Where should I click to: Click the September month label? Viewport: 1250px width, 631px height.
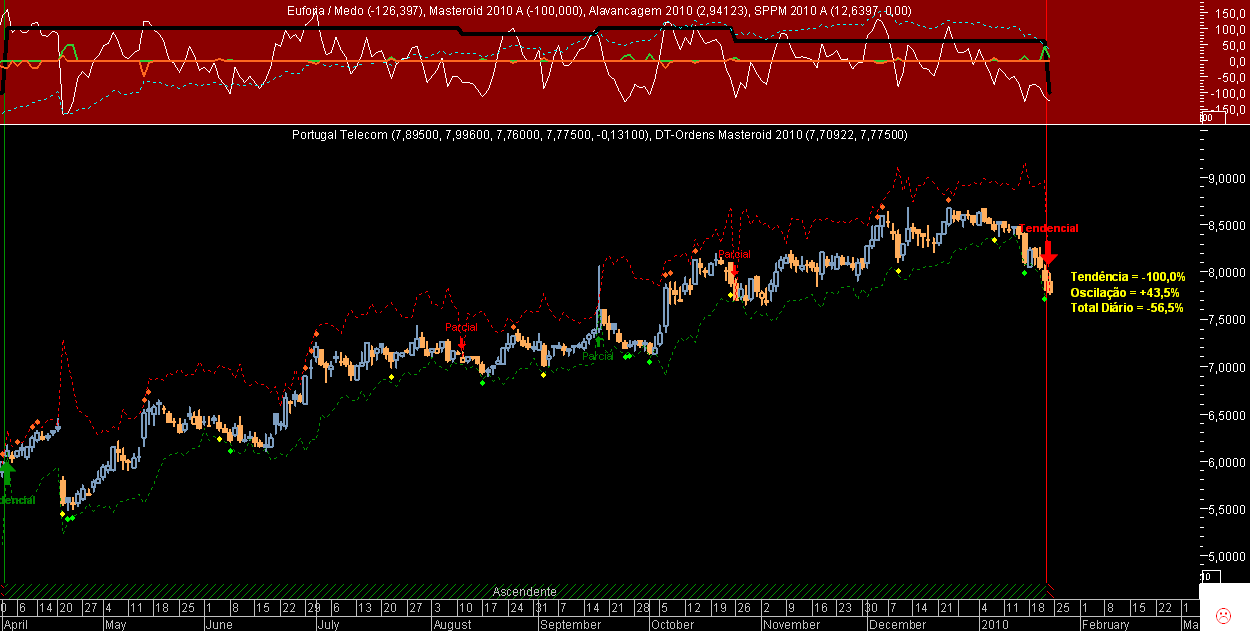569,624
